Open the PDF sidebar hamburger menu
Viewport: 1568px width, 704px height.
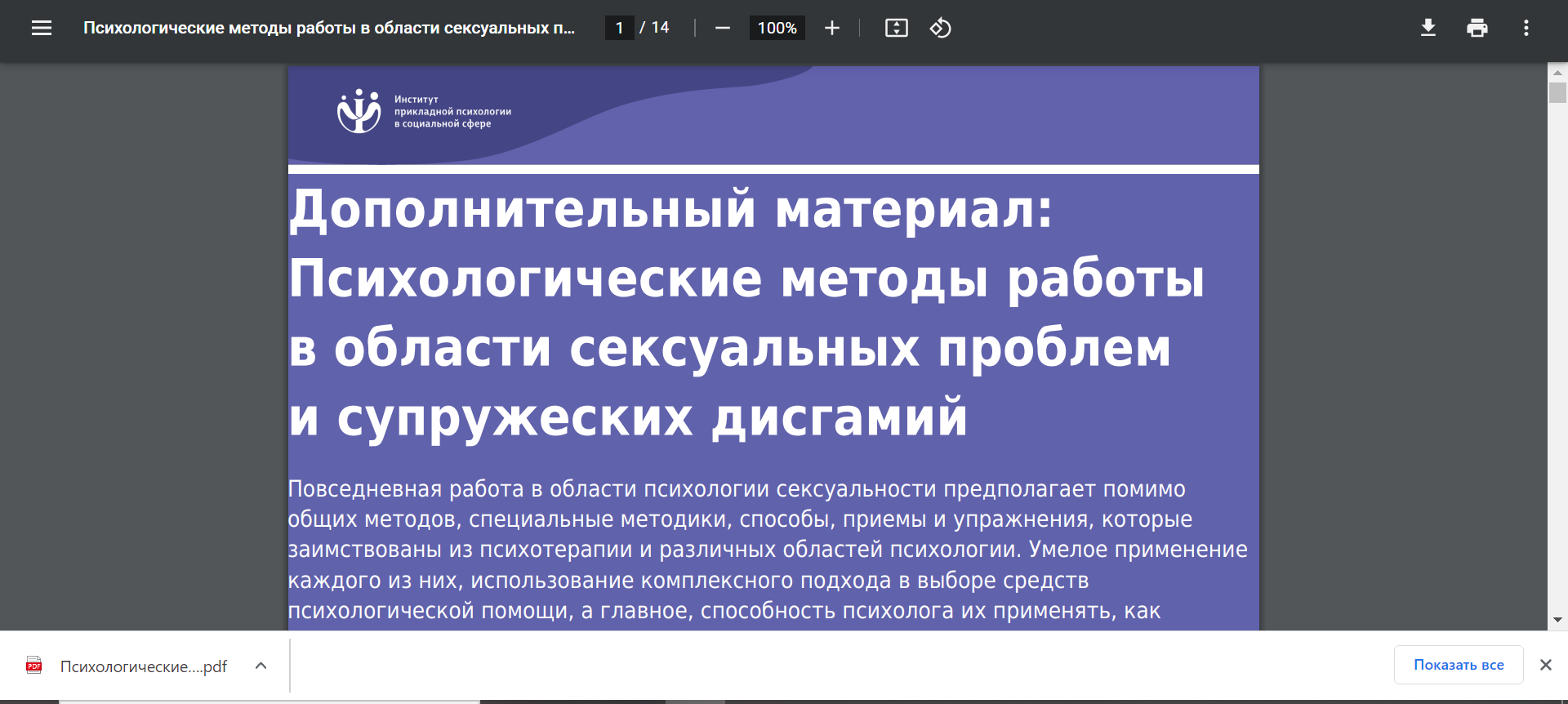[x=42, y=28]
